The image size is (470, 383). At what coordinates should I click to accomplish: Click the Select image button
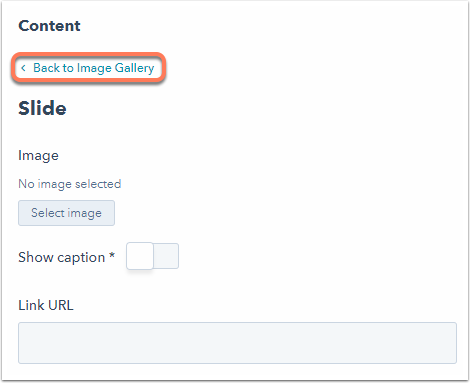66,213
